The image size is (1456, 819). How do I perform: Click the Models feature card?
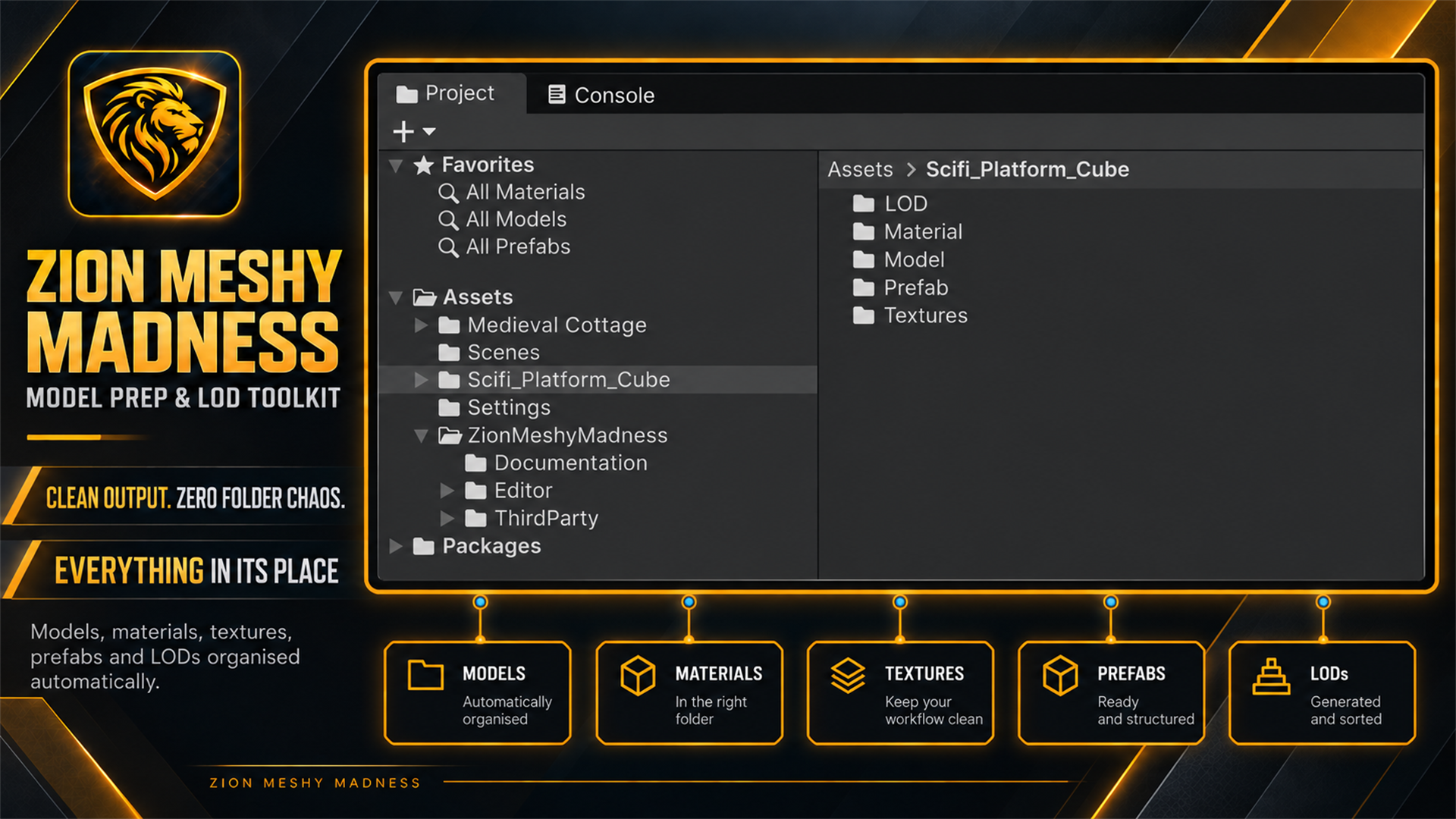click(x=478, y=693)
